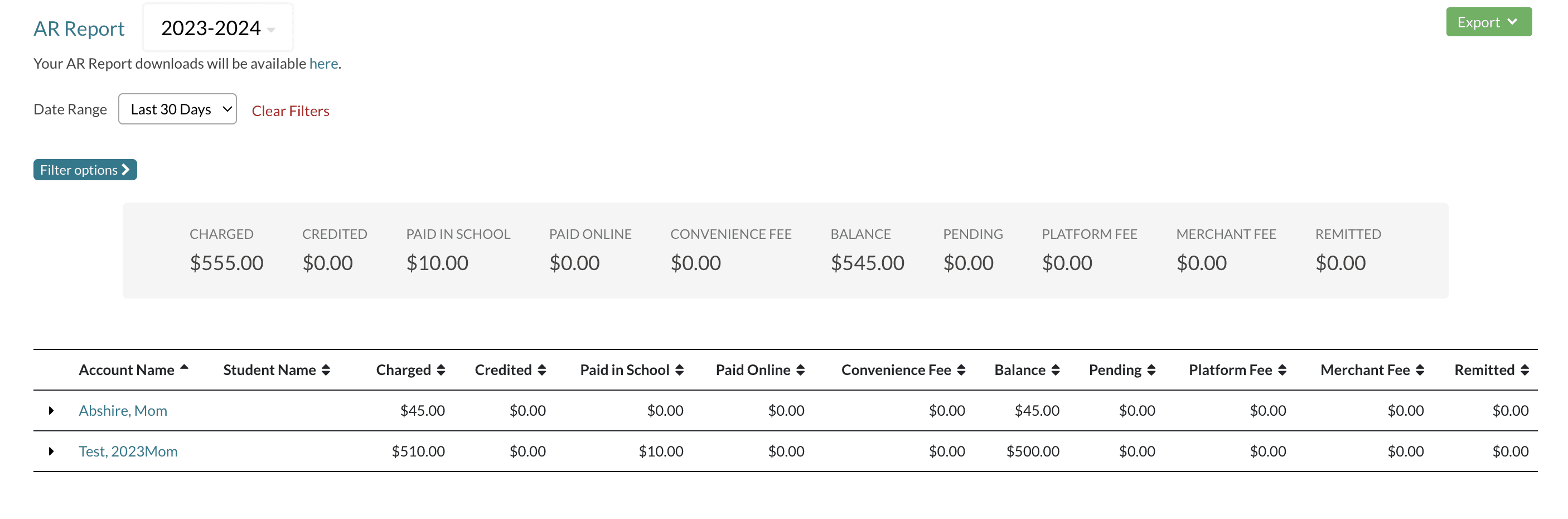
Task: Sort by Merchant Fee column
Action: pos(1371,370)
